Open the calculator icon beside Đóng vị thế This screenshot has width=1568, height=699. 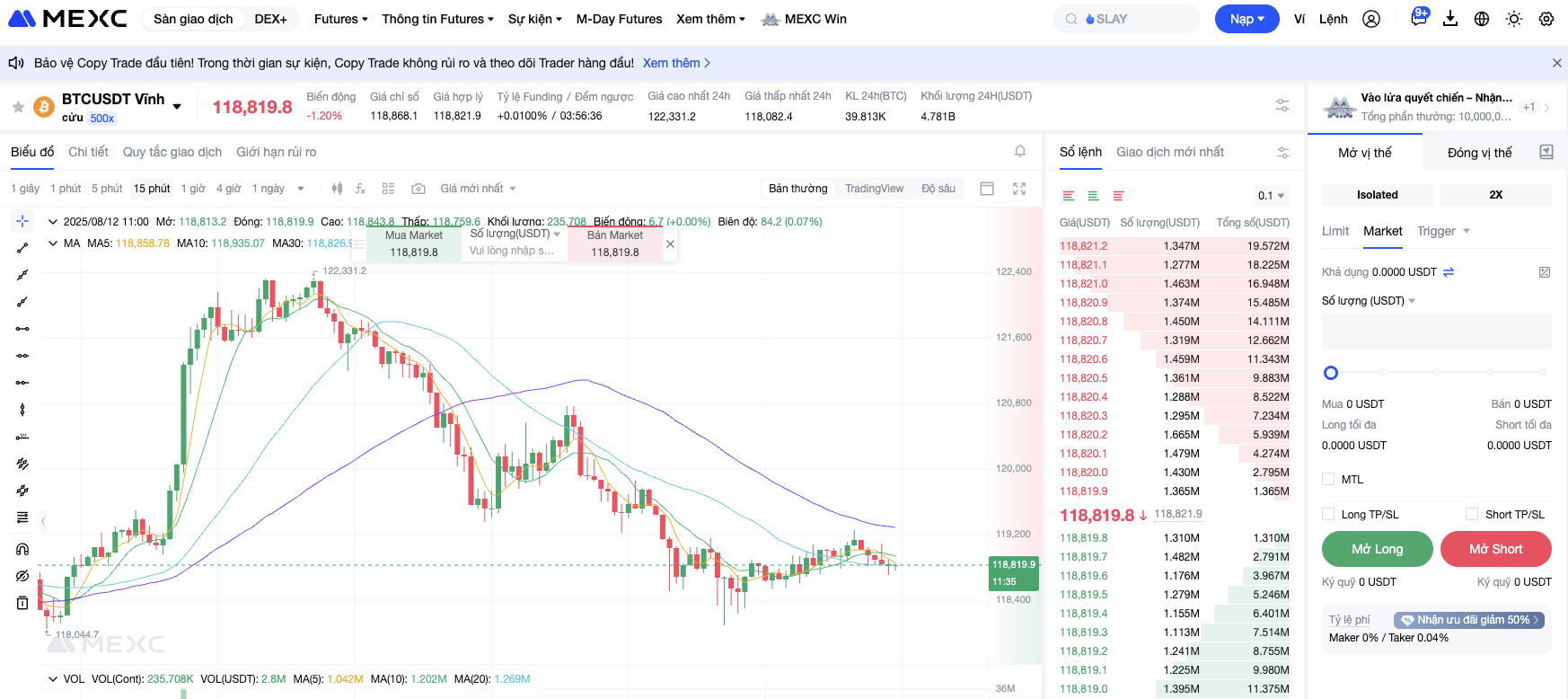point(1546,152)
